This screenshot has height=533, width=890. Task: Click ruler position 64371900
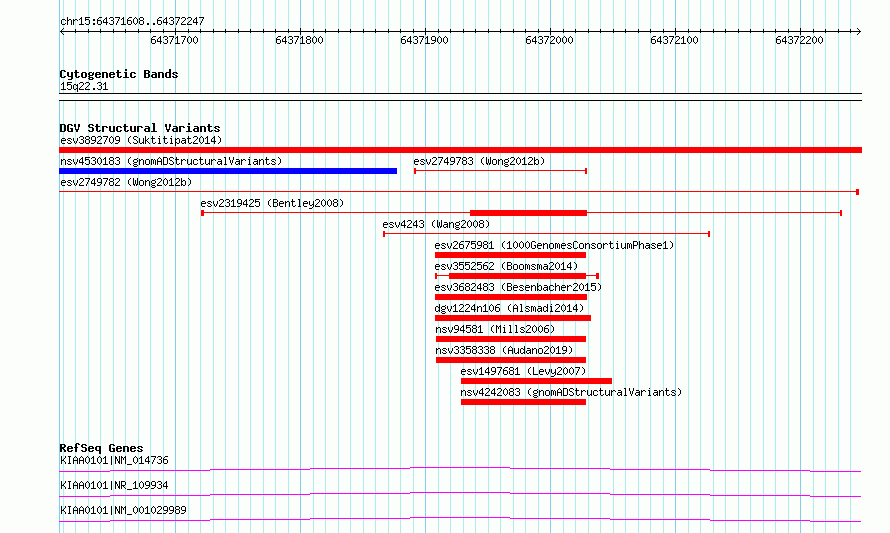(424, 40)
